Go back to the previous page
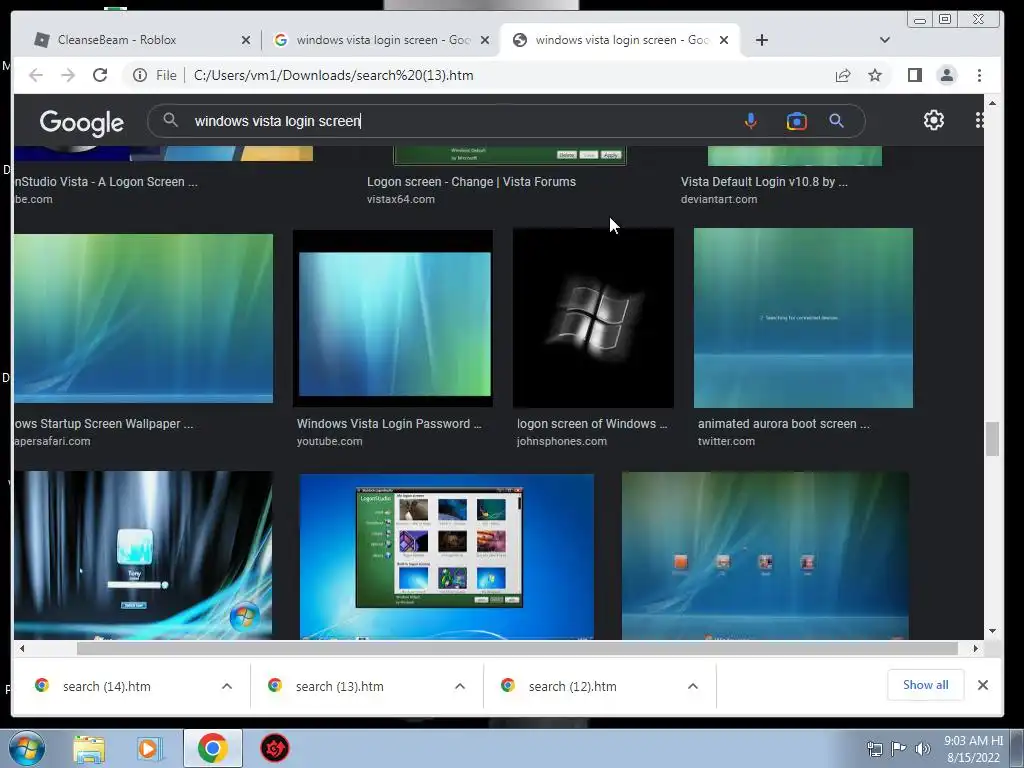The image size is (1024, 768). pos(36,75)
